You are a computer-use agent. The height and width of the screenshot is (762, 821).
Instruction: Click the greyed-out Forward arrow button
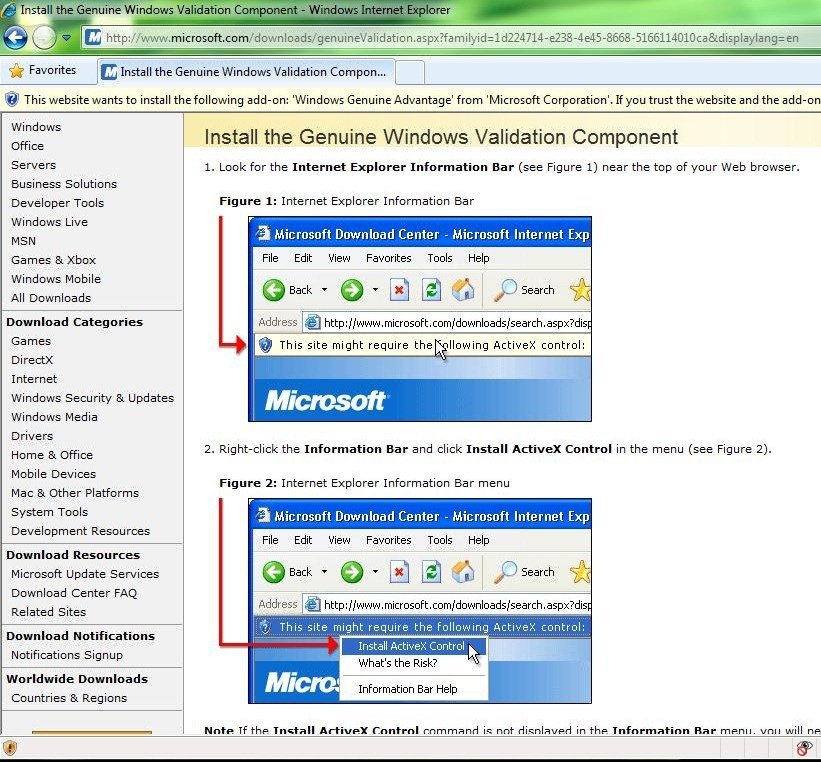click(45, 37)
